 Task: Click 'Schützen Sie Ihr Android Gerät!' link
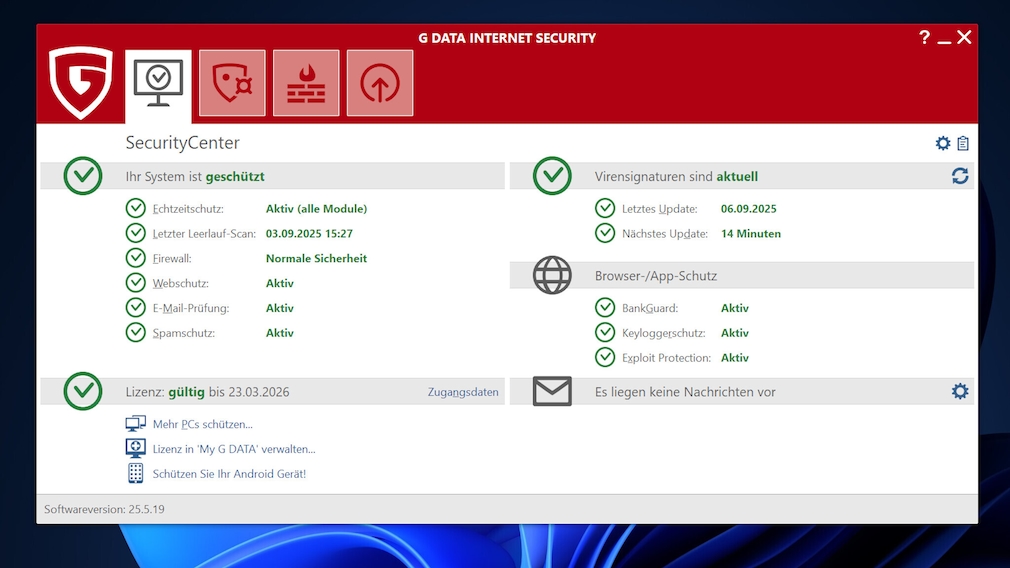click(229, 474)
